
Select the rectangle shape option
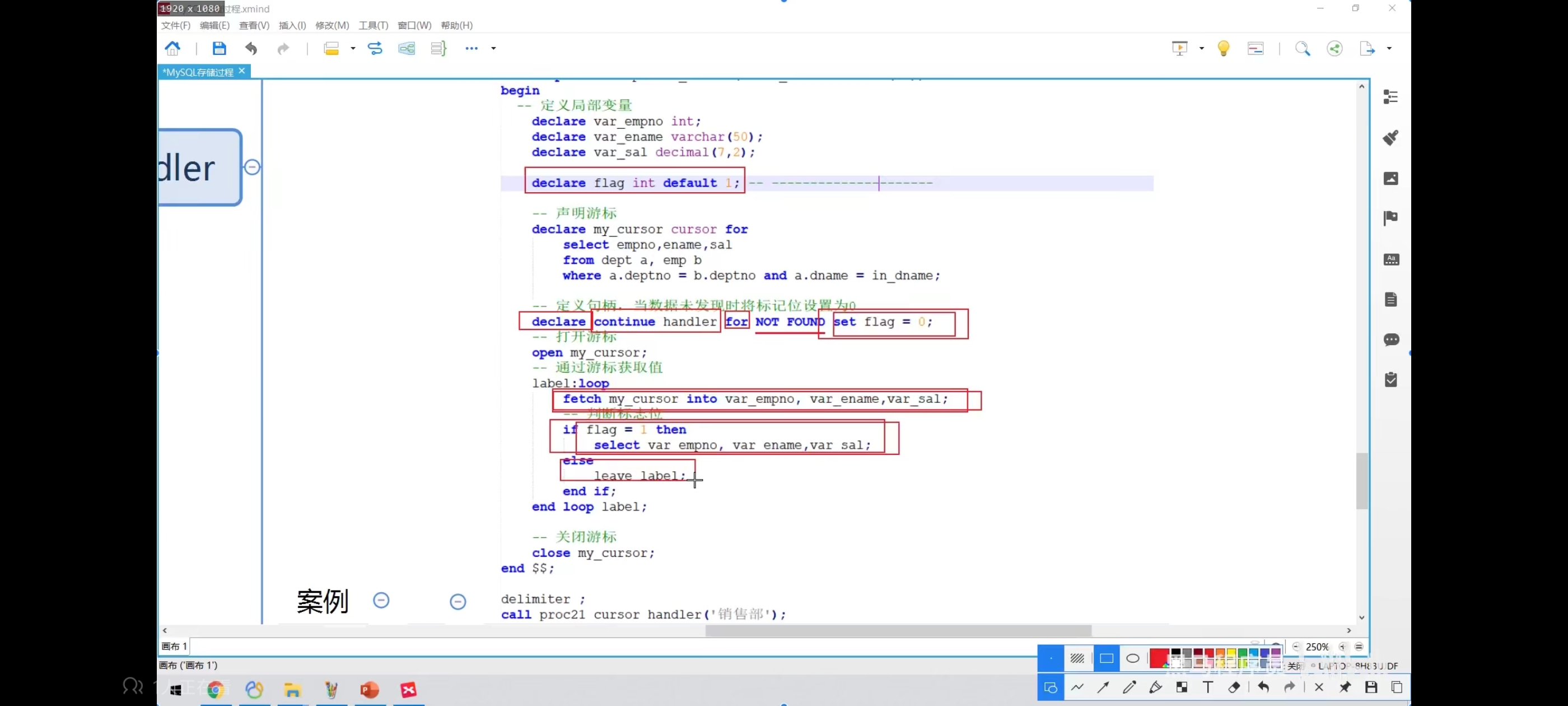click(1106, 658)
